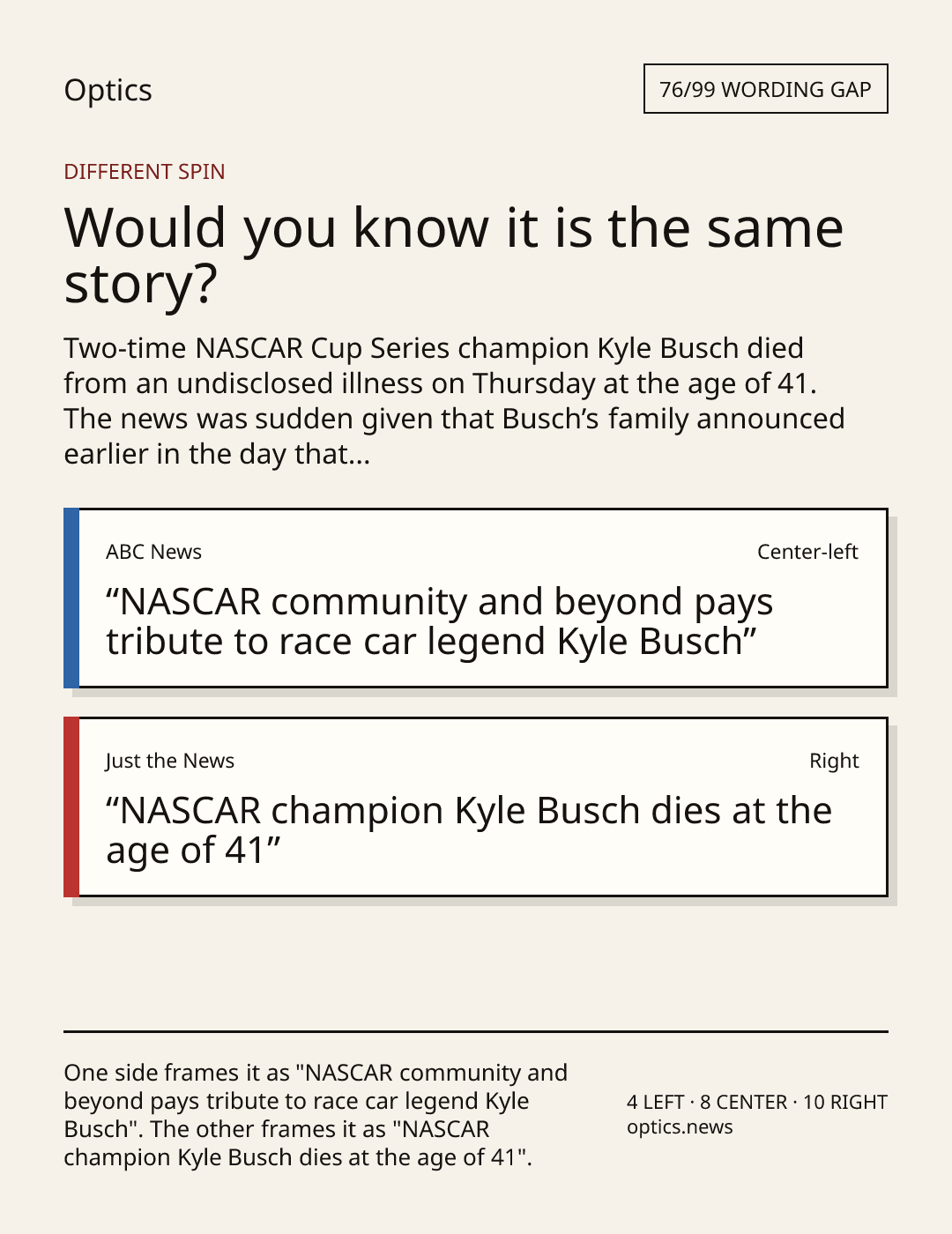Click the red stripe on Just the News card
This screenshot has width=952, height=1234.
(x=71, y=807)
